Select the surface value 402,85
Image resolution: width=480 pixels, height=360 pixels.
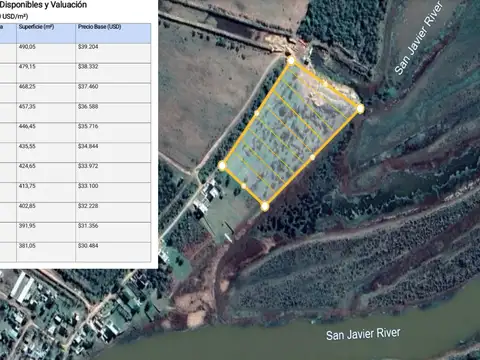click(x=27, y=206)
